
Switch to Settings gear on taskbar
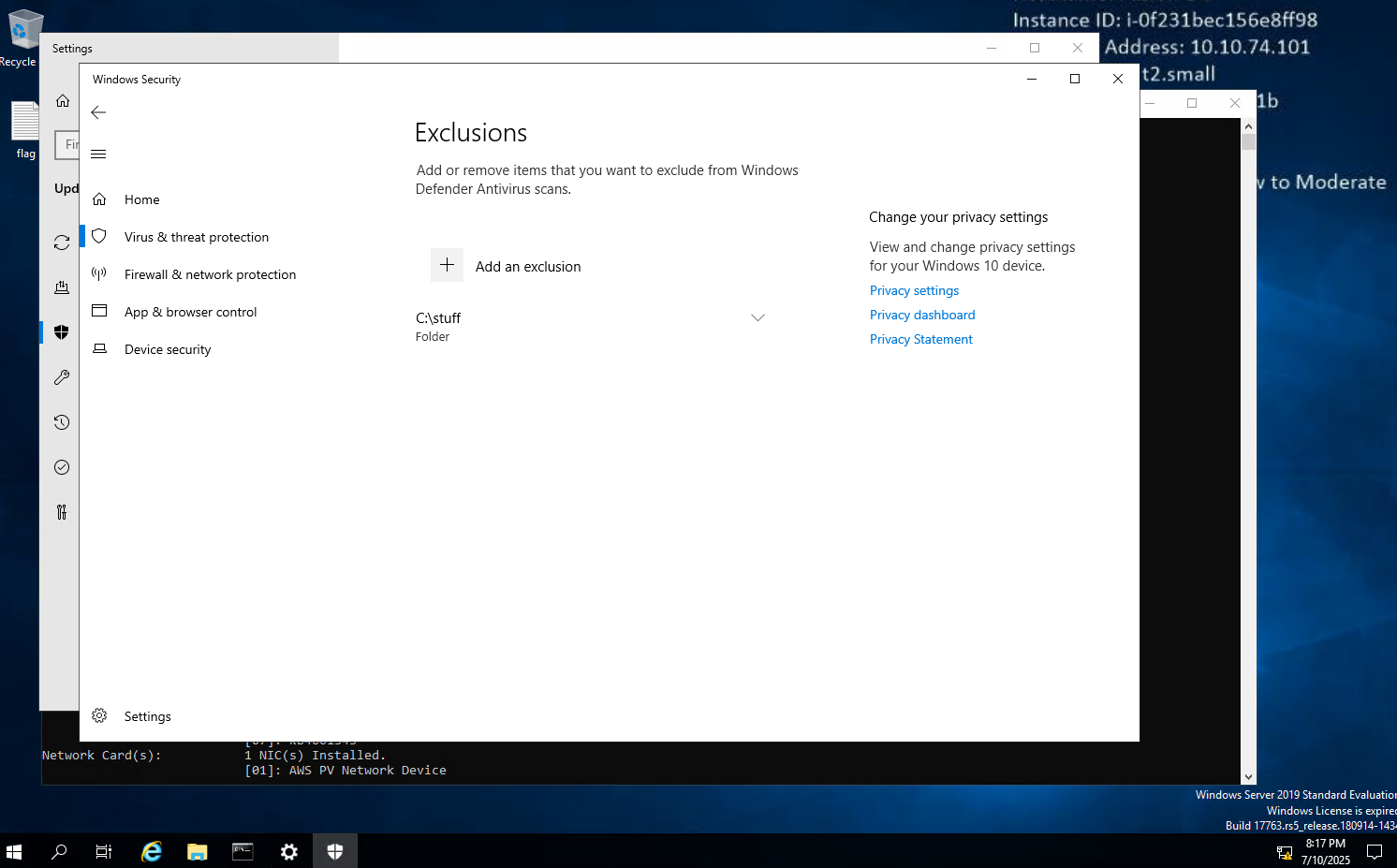[288, 851]
